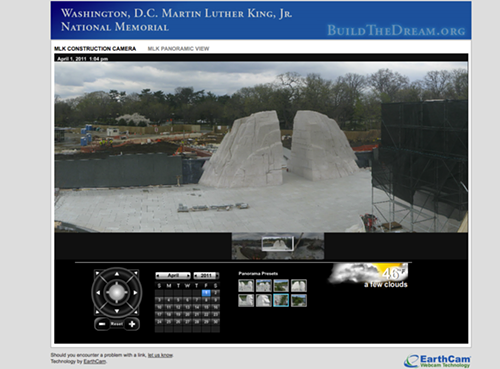Screen dimensions: 500x369
Task: Click the April 1, 2011 timestamp text
Action: pyautogui.click(x=82, y=59)
